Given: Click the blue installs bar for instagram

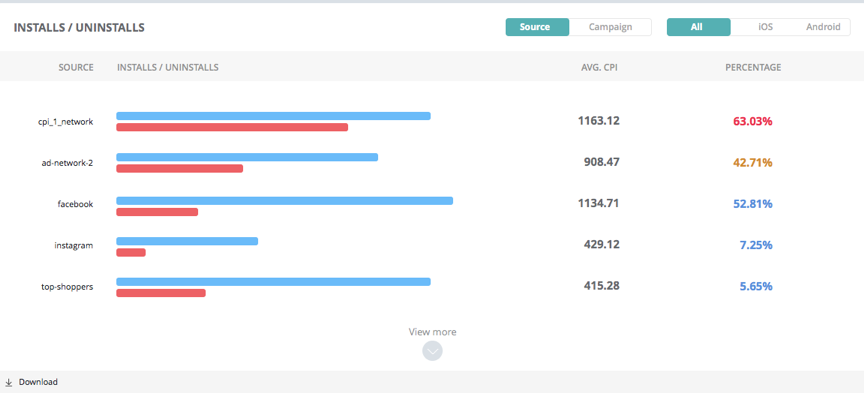Looking at the screenshot, I should pyautogui.click(x=187, y=241).
